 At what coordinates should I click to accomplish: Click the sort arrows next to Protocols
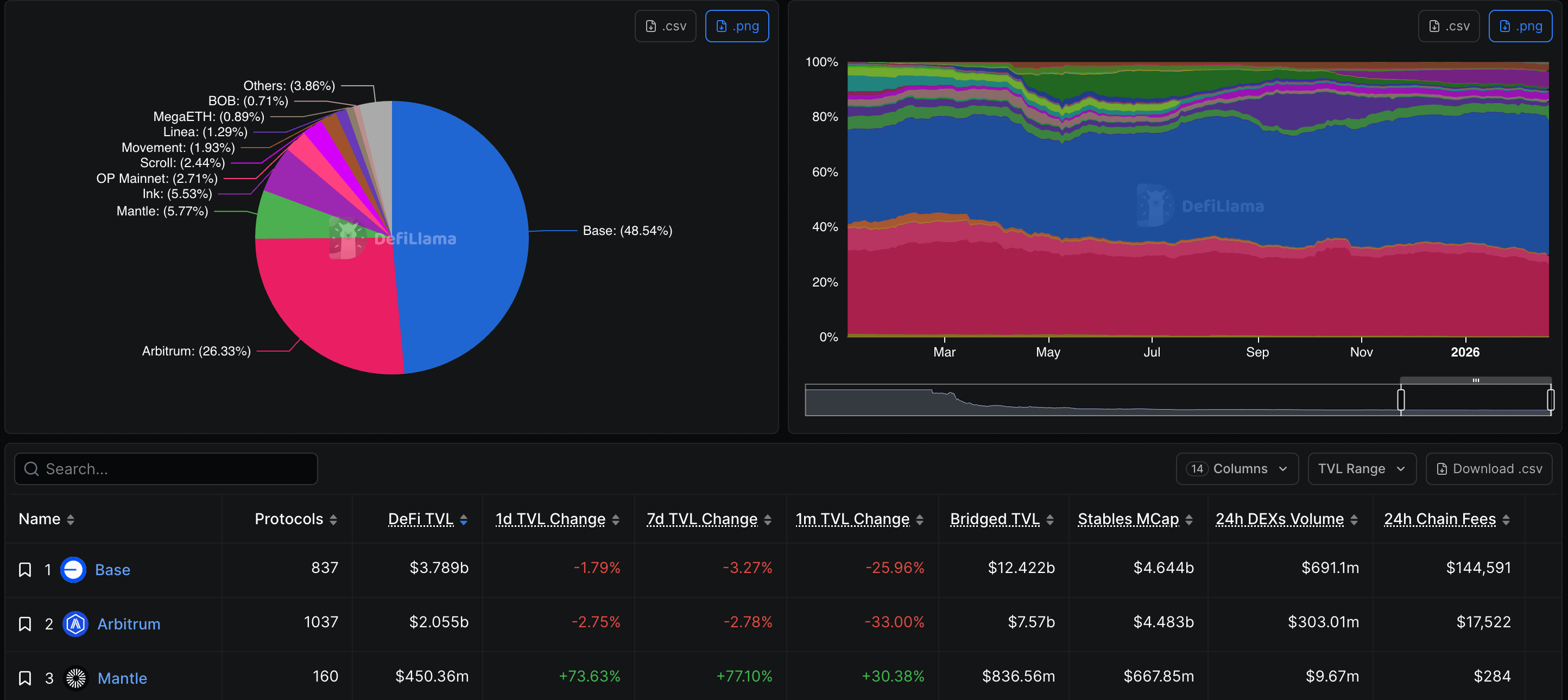(x=333, y=519)
